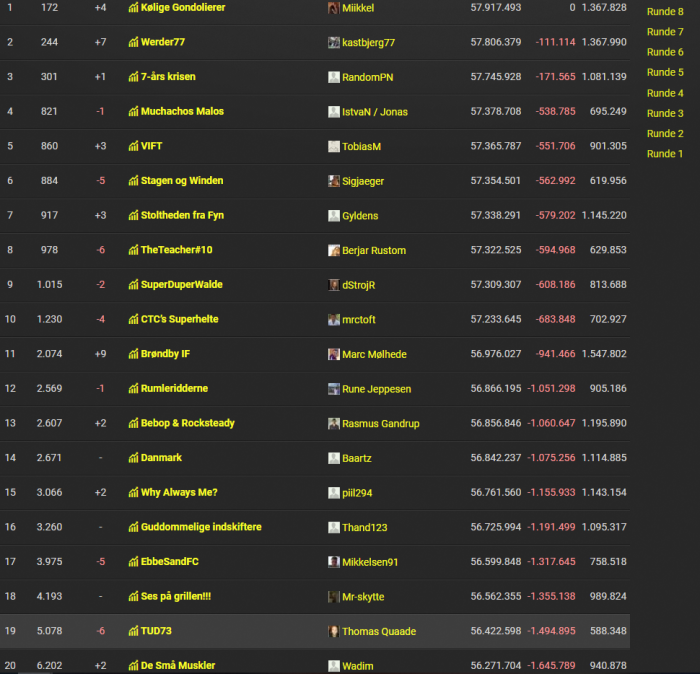Screen dimensions: 700x674
Task: Click chart icon beside CTC's Superhelte
Action: pos(133,320)
